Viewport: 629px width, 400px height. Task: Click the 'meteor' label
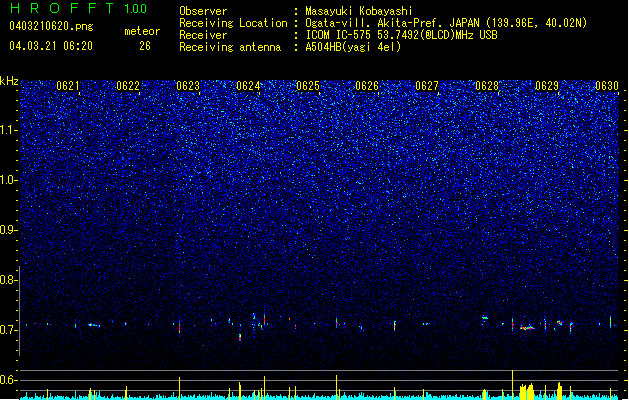tap(142, 31)
